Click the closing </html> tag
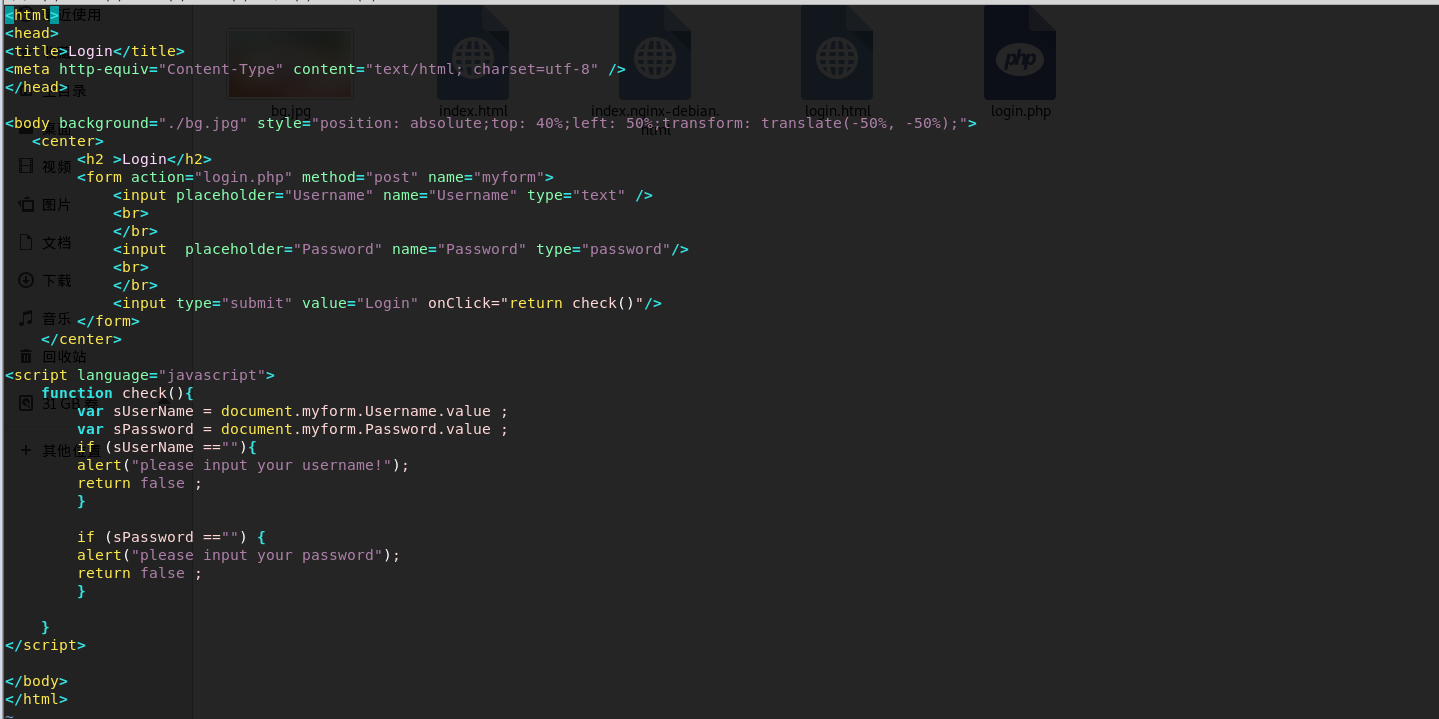Viewport: 1439px width, 719px height. [x=36, y=699]
